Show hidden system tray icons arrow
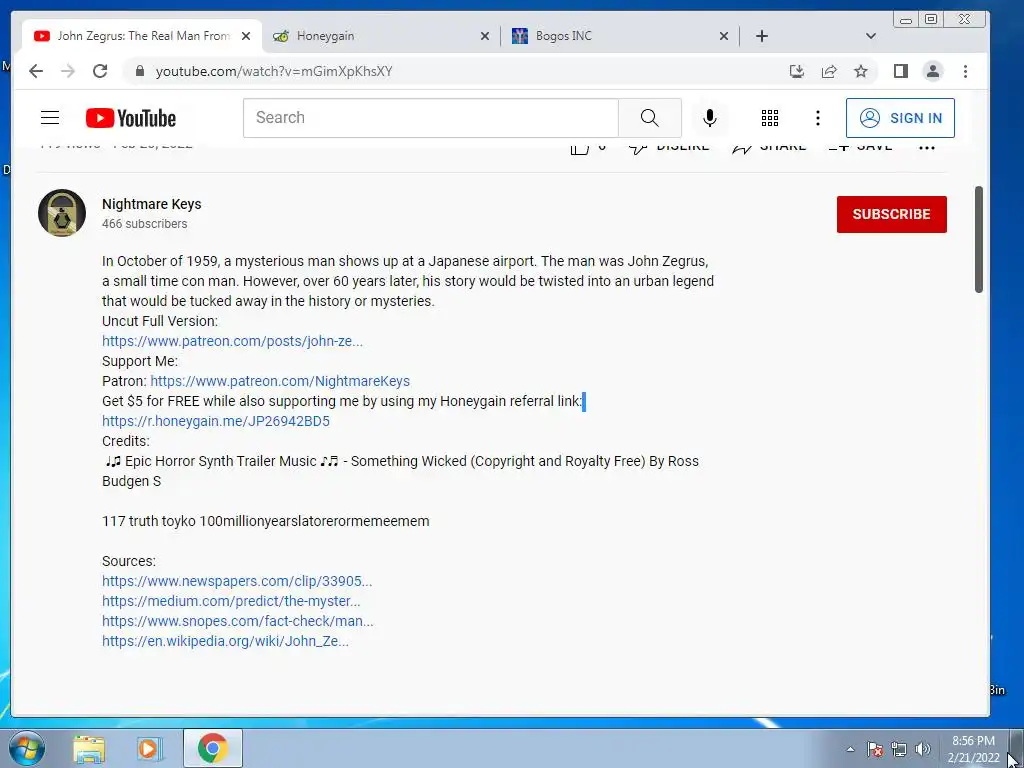 [850, 749]
